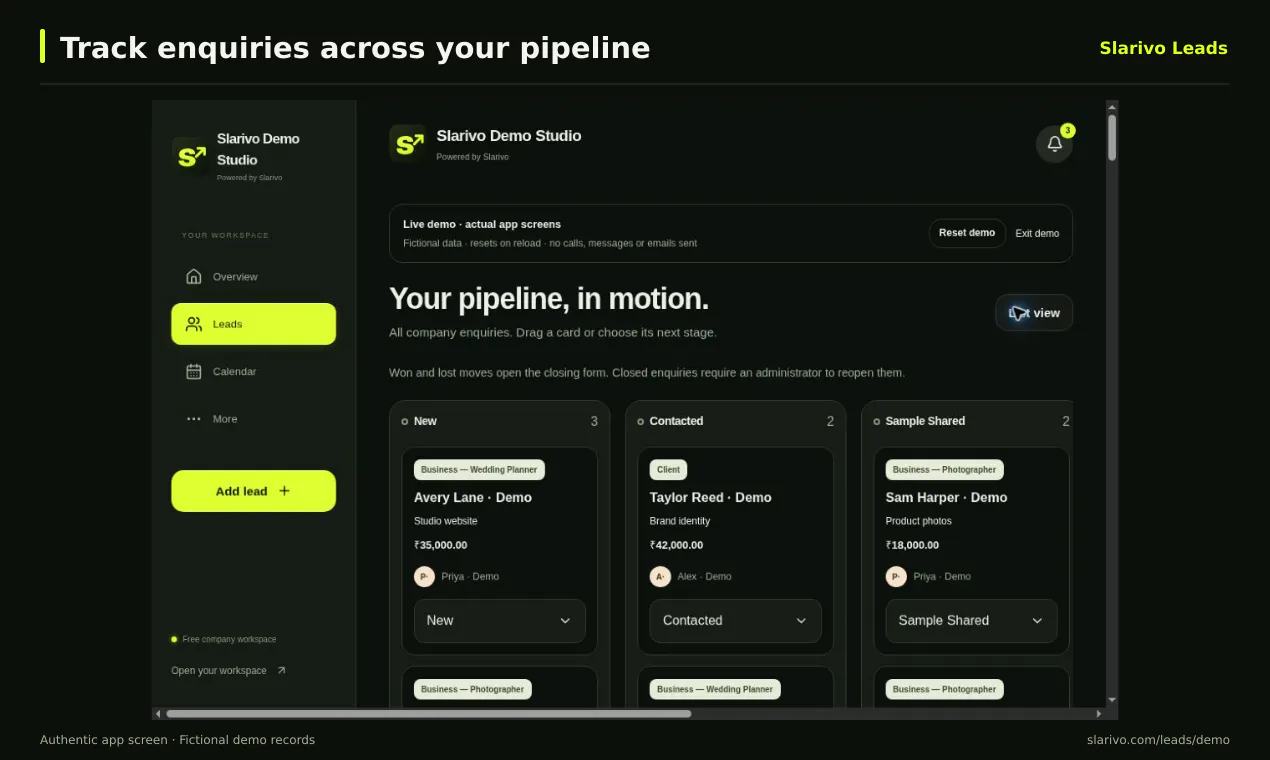
Task: Click the "Business — Photographer" tag on Sam Harper's card
Action: tap(945, 470)
